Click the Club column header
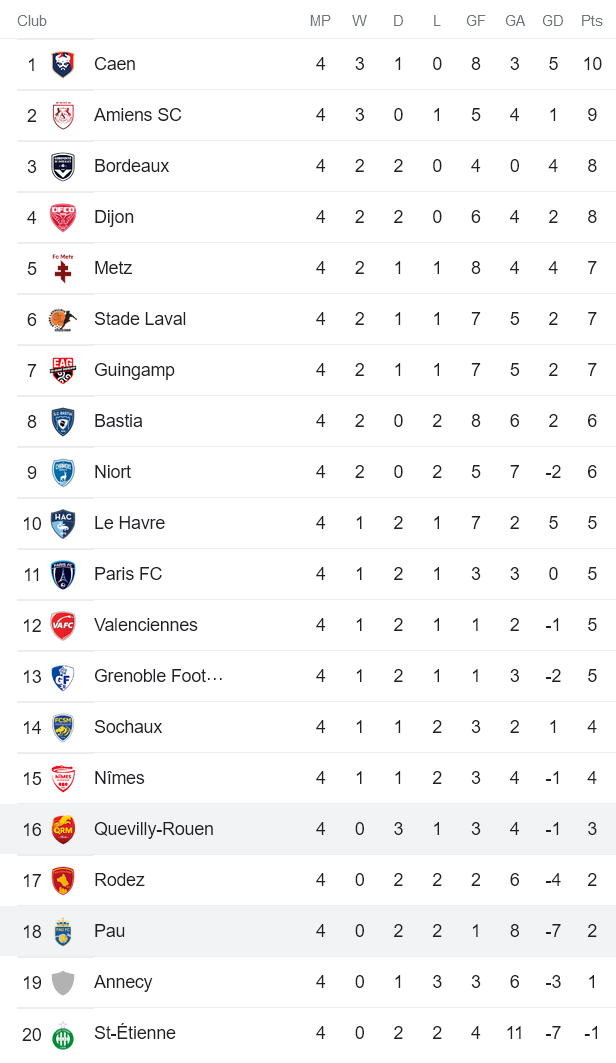Viewport: 616px width, 1063px height. (x=32, y=21)
